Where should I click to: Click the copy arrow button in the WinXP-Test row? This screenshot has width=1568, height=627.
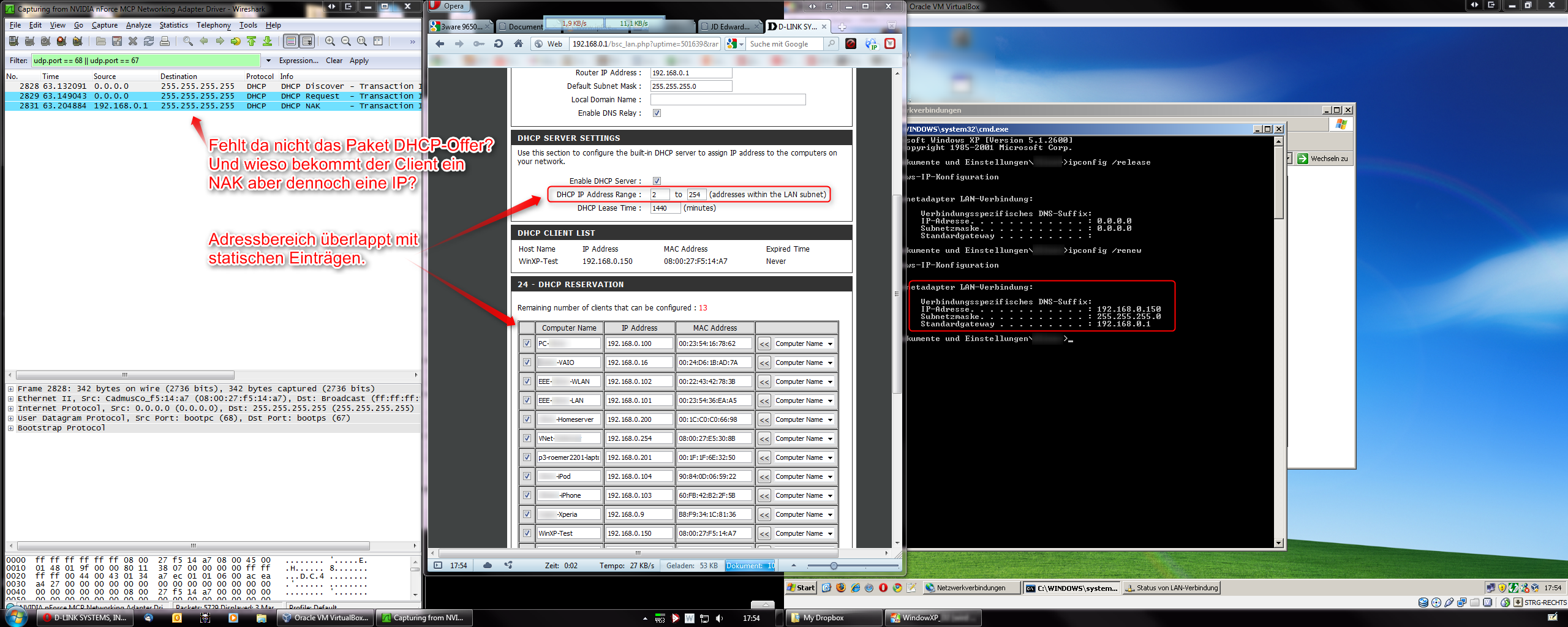pos(764,534)
